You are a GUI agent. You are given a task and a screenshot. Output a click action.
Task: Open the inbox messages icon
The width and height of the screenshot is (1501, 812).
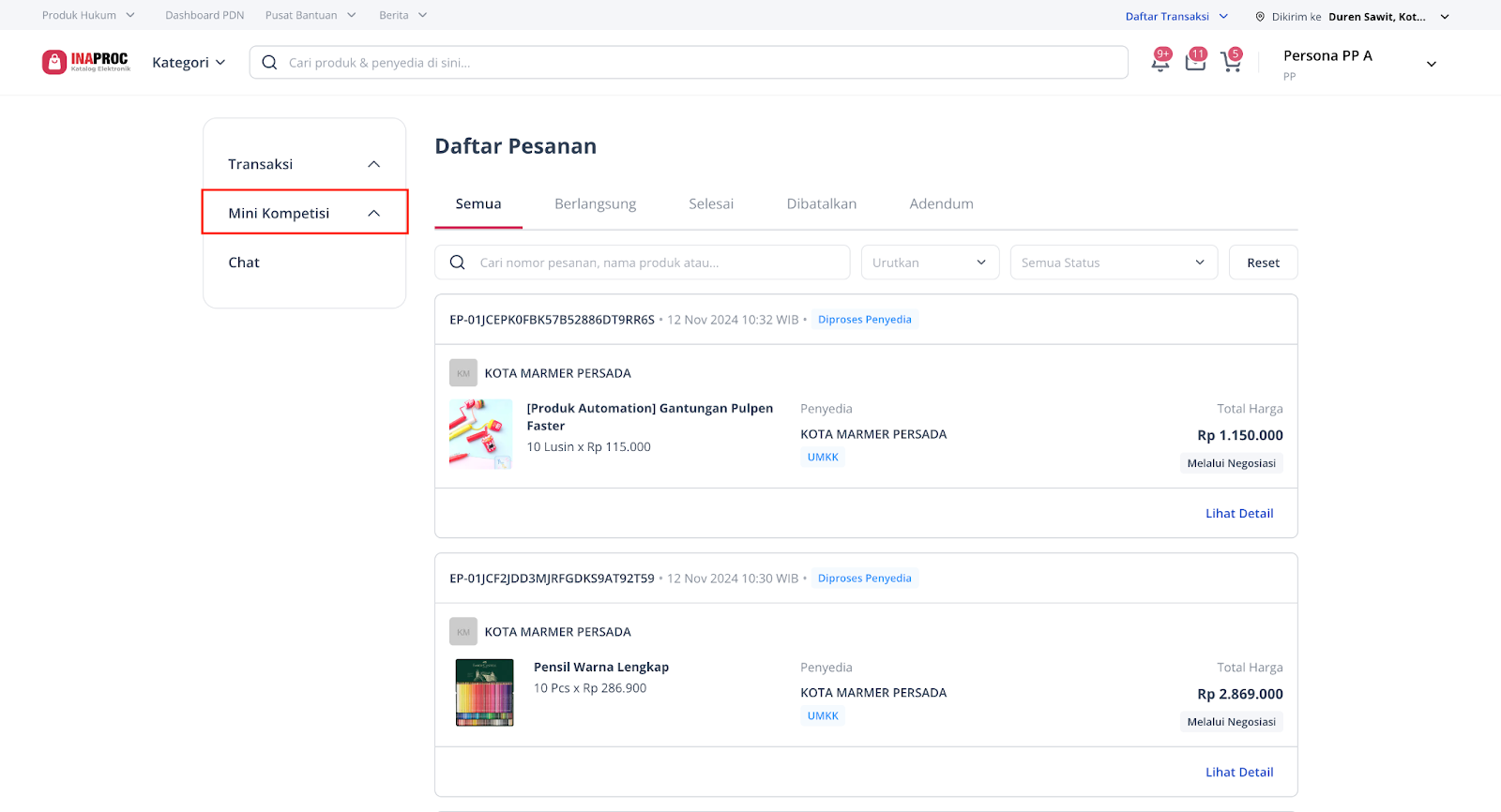tap(1195, 62)
